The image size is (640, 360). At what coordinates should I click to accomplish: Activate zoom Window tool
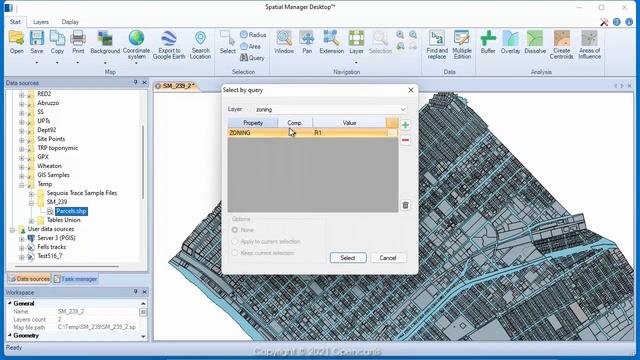(284, 42)
